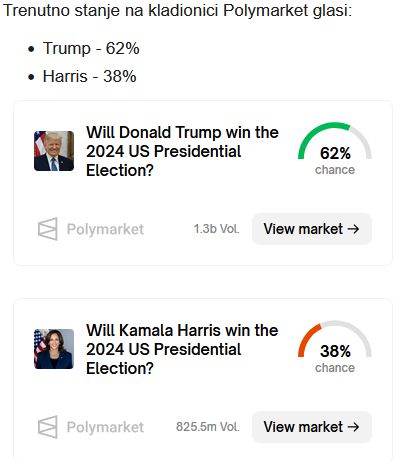Click the 825.5m Vol. volume label
The image size is (399, 462).
coord(208,427)
